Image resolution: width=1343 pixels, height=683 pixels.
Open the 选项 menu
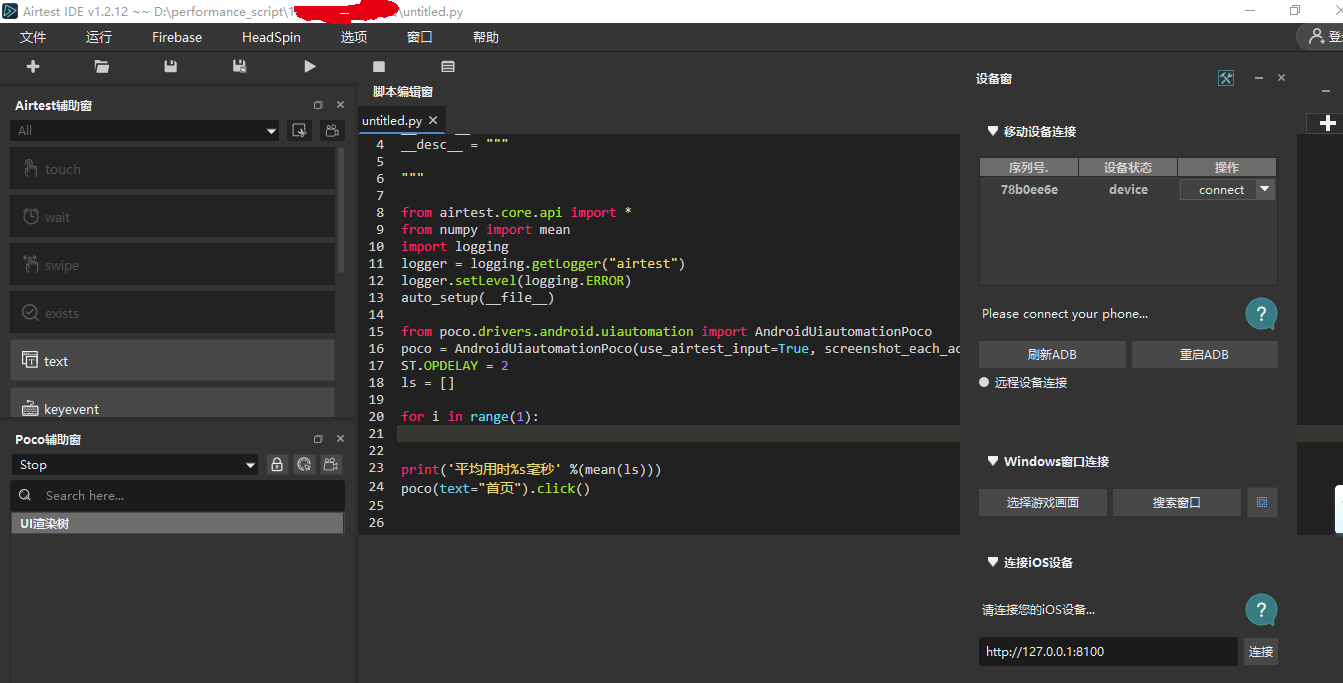pos(354,37)
